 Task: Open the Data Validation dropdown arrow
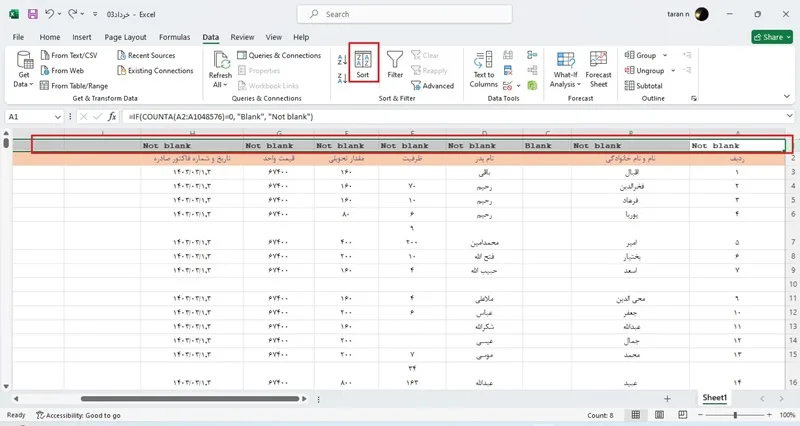(518, 86)
